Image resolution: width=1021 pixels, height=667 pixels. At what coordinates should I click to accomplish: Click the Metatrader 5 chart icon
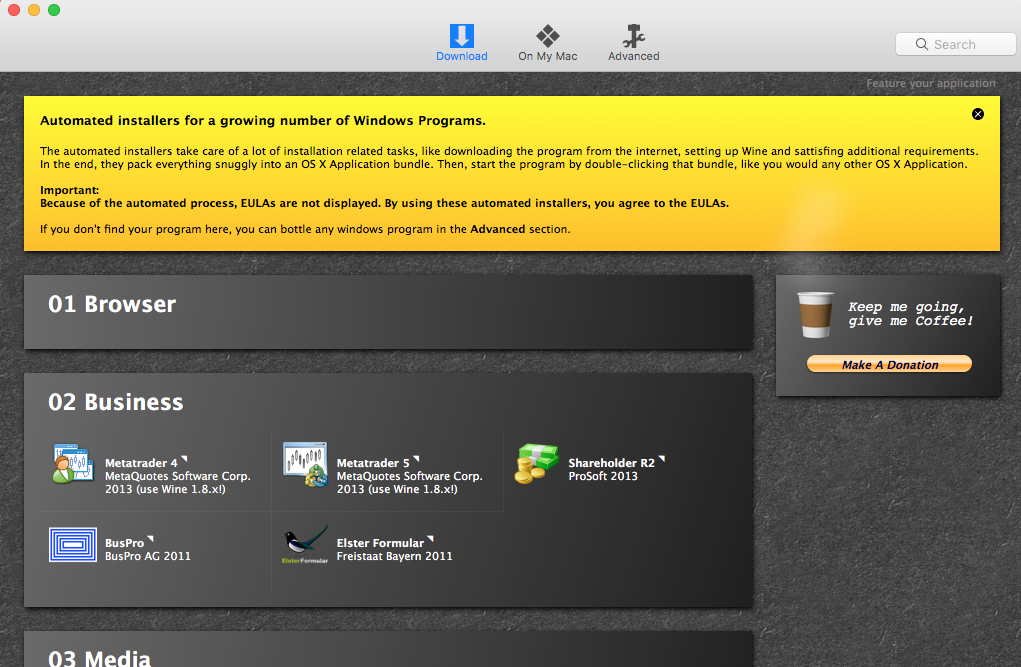pos(305,464)
